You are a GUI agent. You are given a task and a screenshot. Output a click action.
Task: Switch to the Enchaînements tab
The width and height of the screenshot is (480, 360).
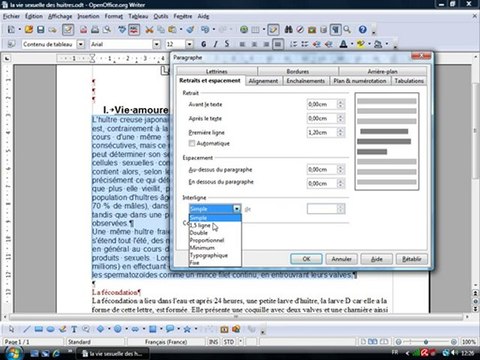tap(305, 81)
